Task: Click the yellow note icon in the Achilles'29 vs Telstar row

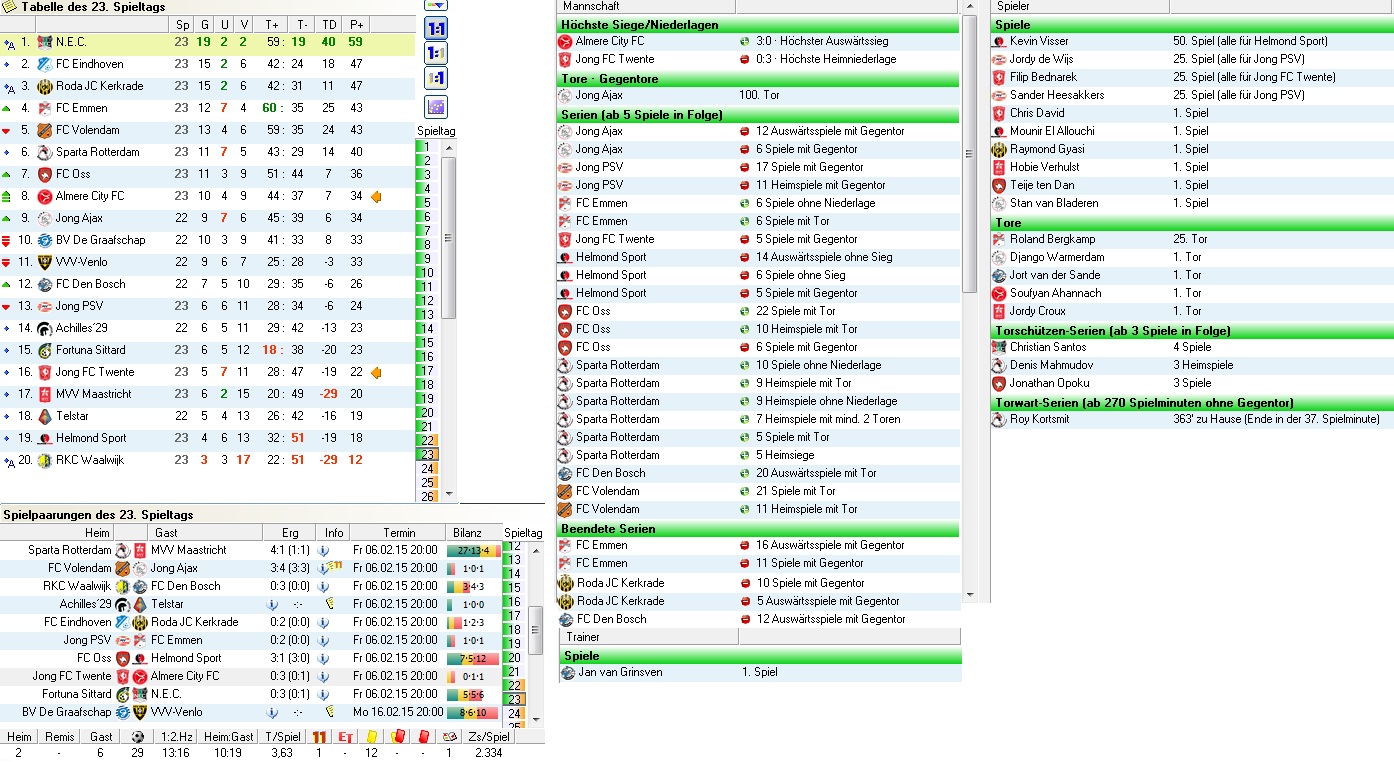Action: [x=329, y=604]
